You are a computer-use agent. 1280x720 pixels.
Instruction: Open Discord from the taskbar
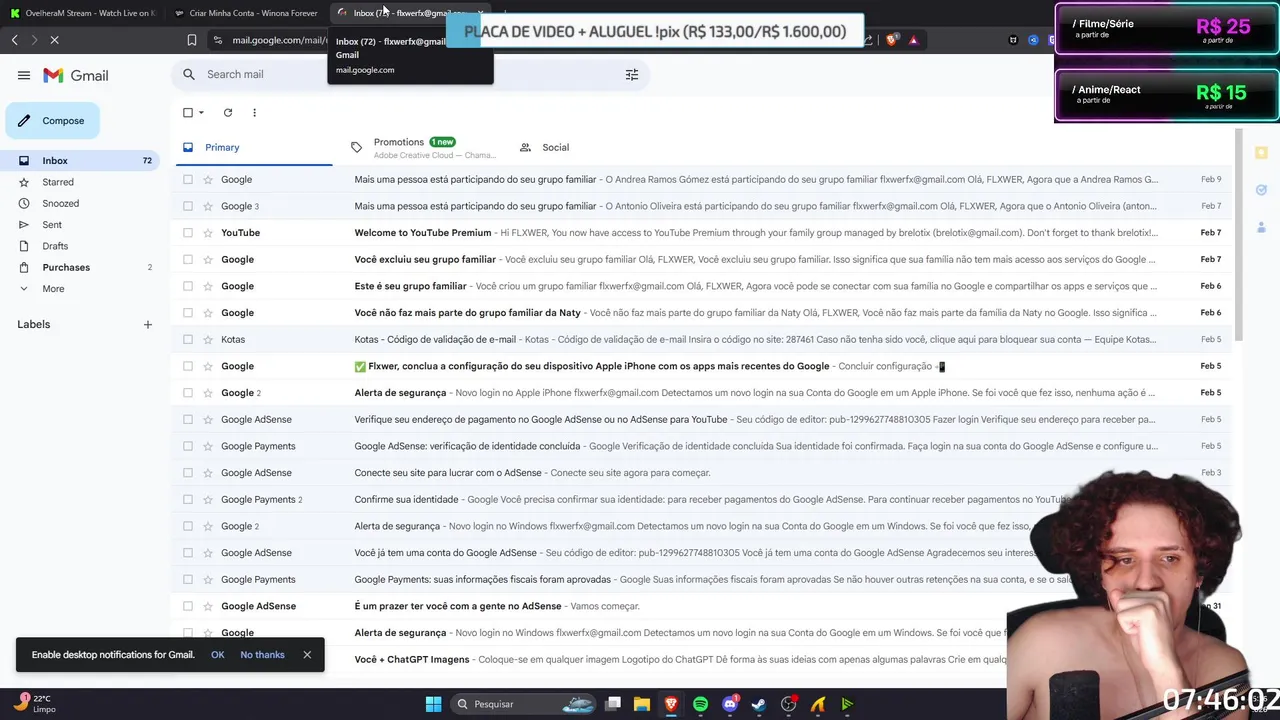pyautogui.click(x=730, y=704)
